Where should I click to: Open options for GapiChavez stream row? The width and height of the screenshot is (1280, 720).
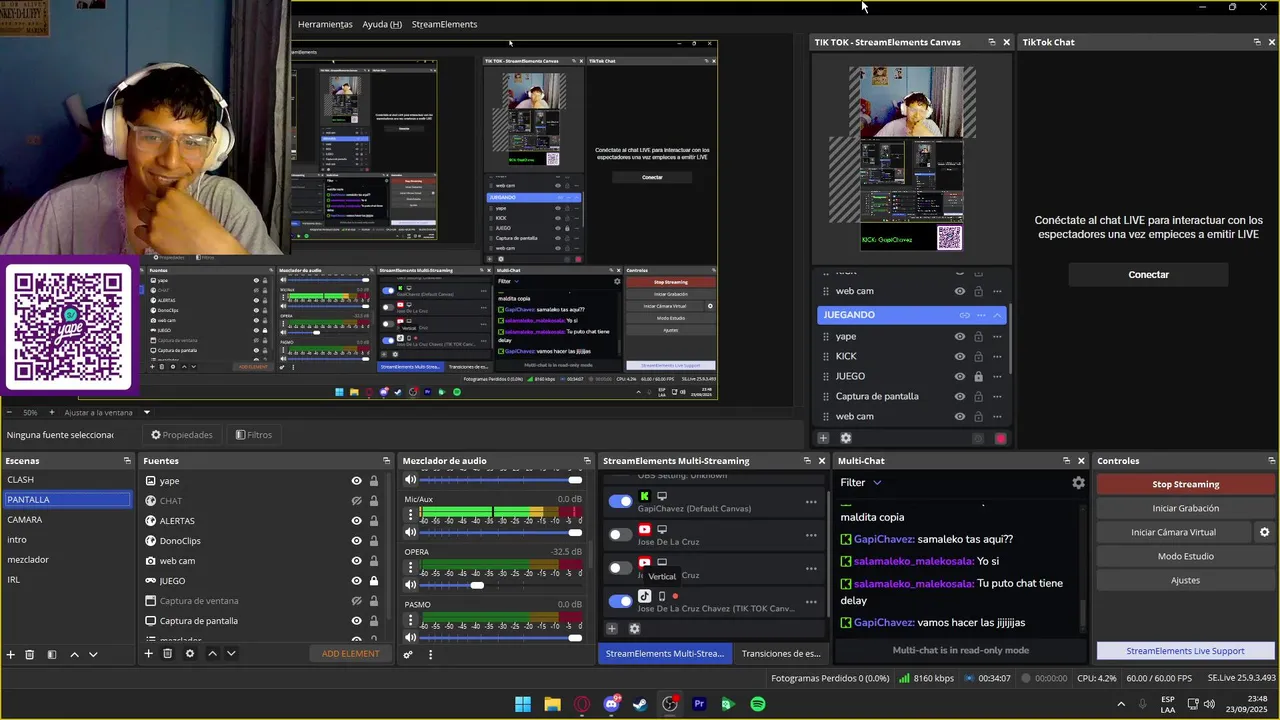tap(811, 502)
